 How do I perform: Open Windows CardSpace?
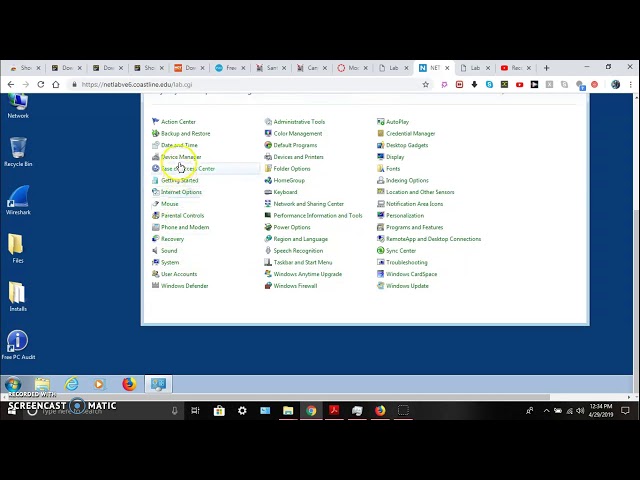[411, 274]
